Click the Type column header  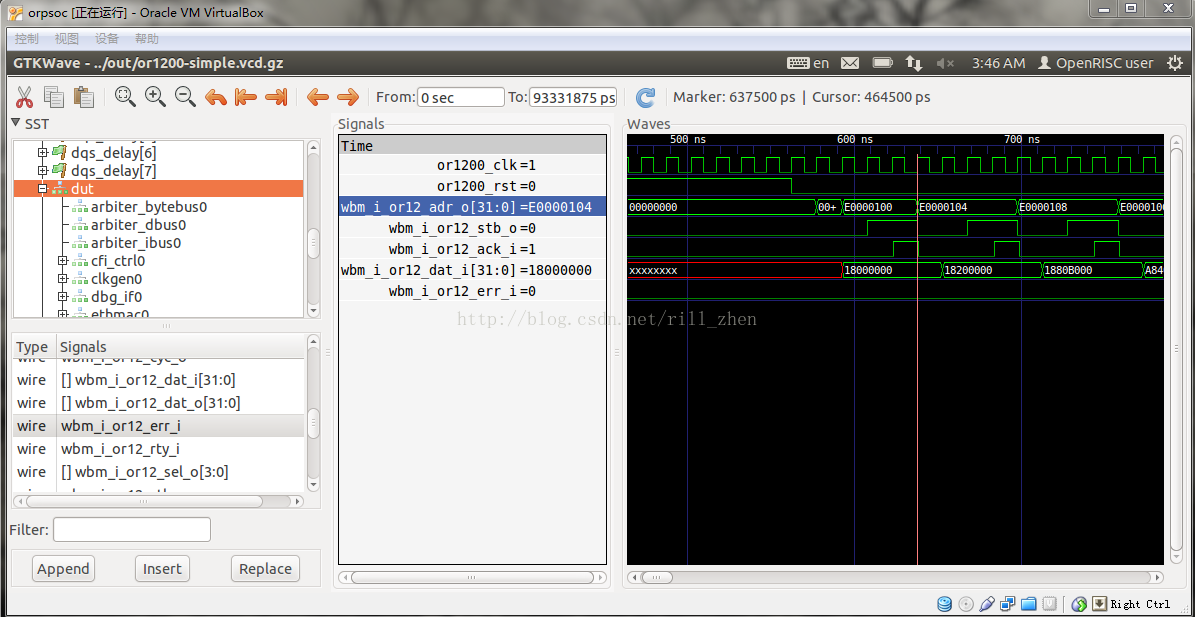[x=33, y=347]
